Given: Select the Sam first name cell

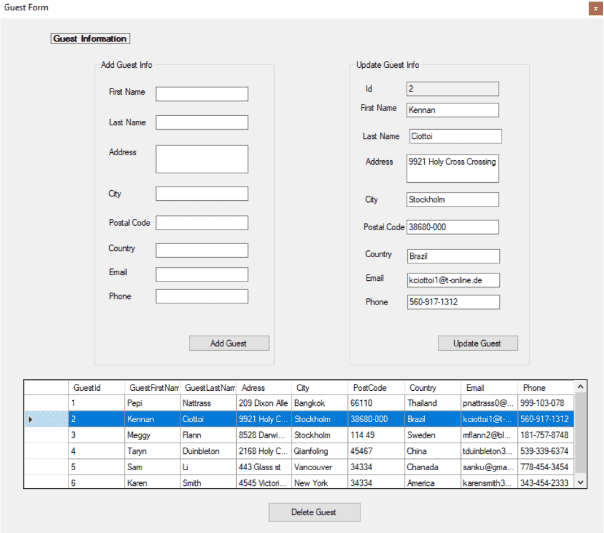Looking at the screenshot, I should [x=153, y=467].
